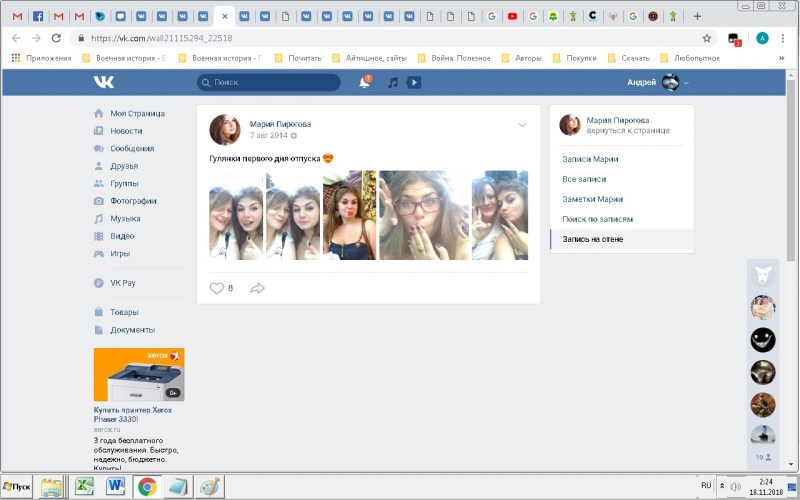Open Chrome three-dot menu
Image resolution: width=800 pixels, height=500 pixels.
[785, 38]
